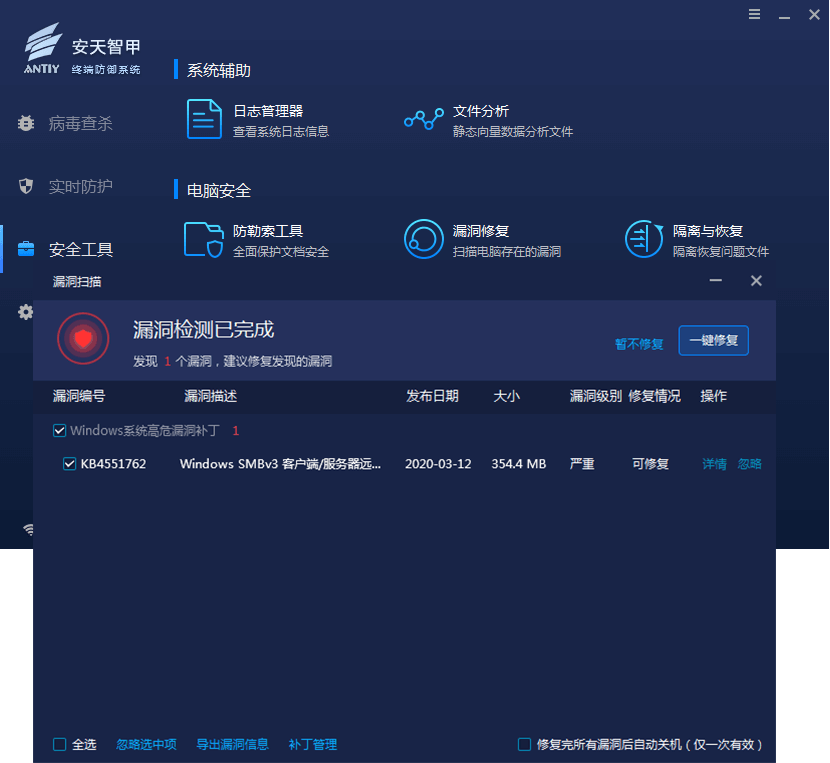Image resolution: width=830 pixels, height=763 pixels.
Task: Click the Windows SMBv3 客户端 description
Action: tap(280, 464)
